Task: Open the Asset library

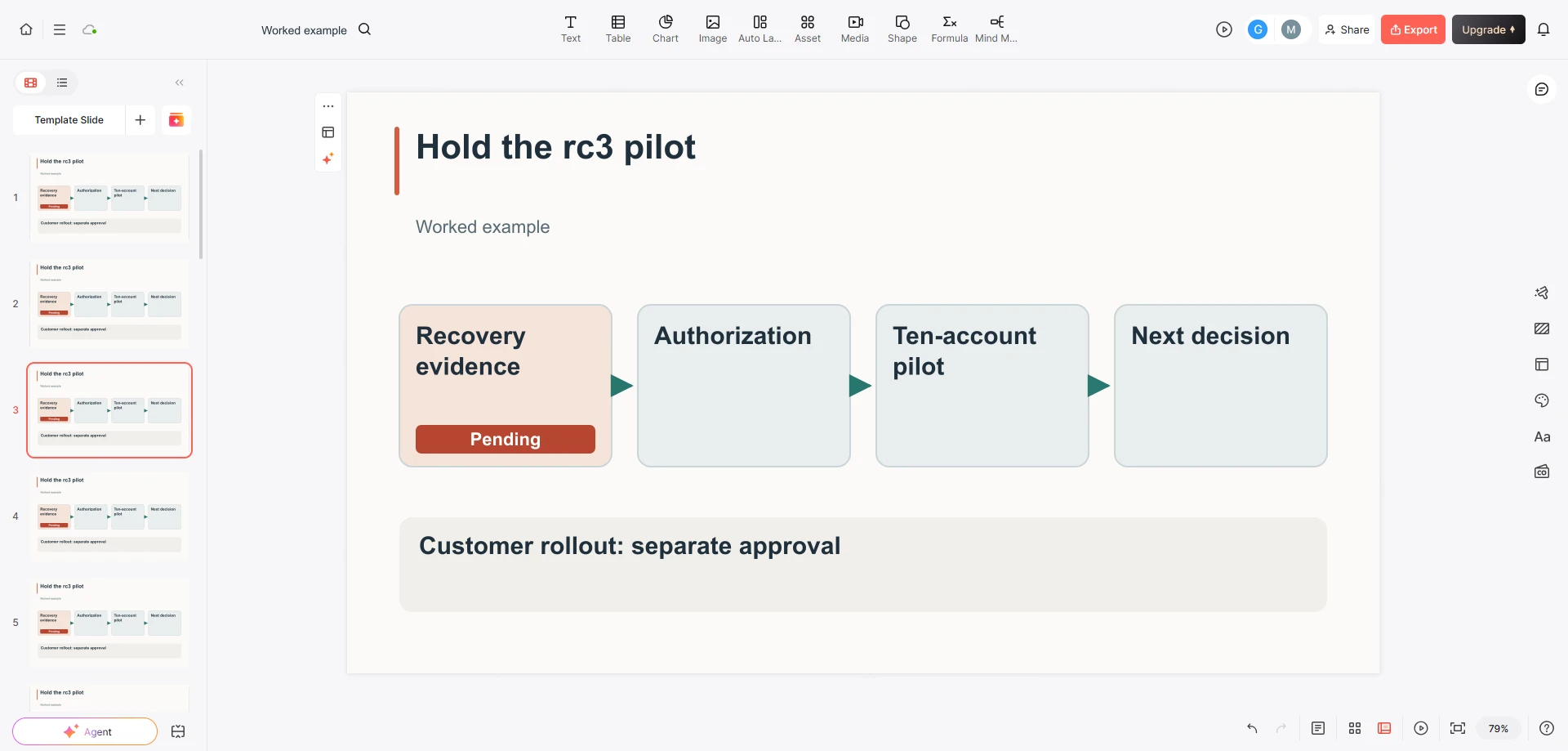Action: pyautogui.click(x=808, y=29)
